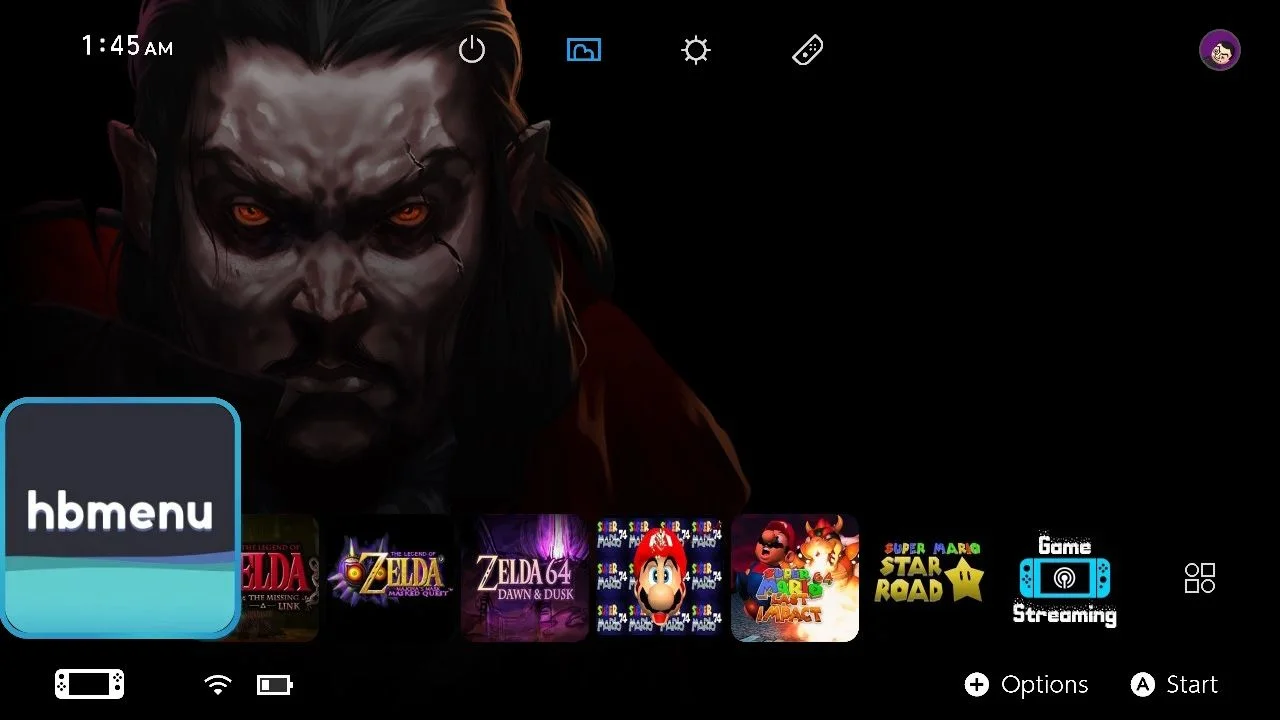Viewport: 1280px width, 720px height.
Task: Select the Super Mario Star Road tile
Action: [930, 578]
